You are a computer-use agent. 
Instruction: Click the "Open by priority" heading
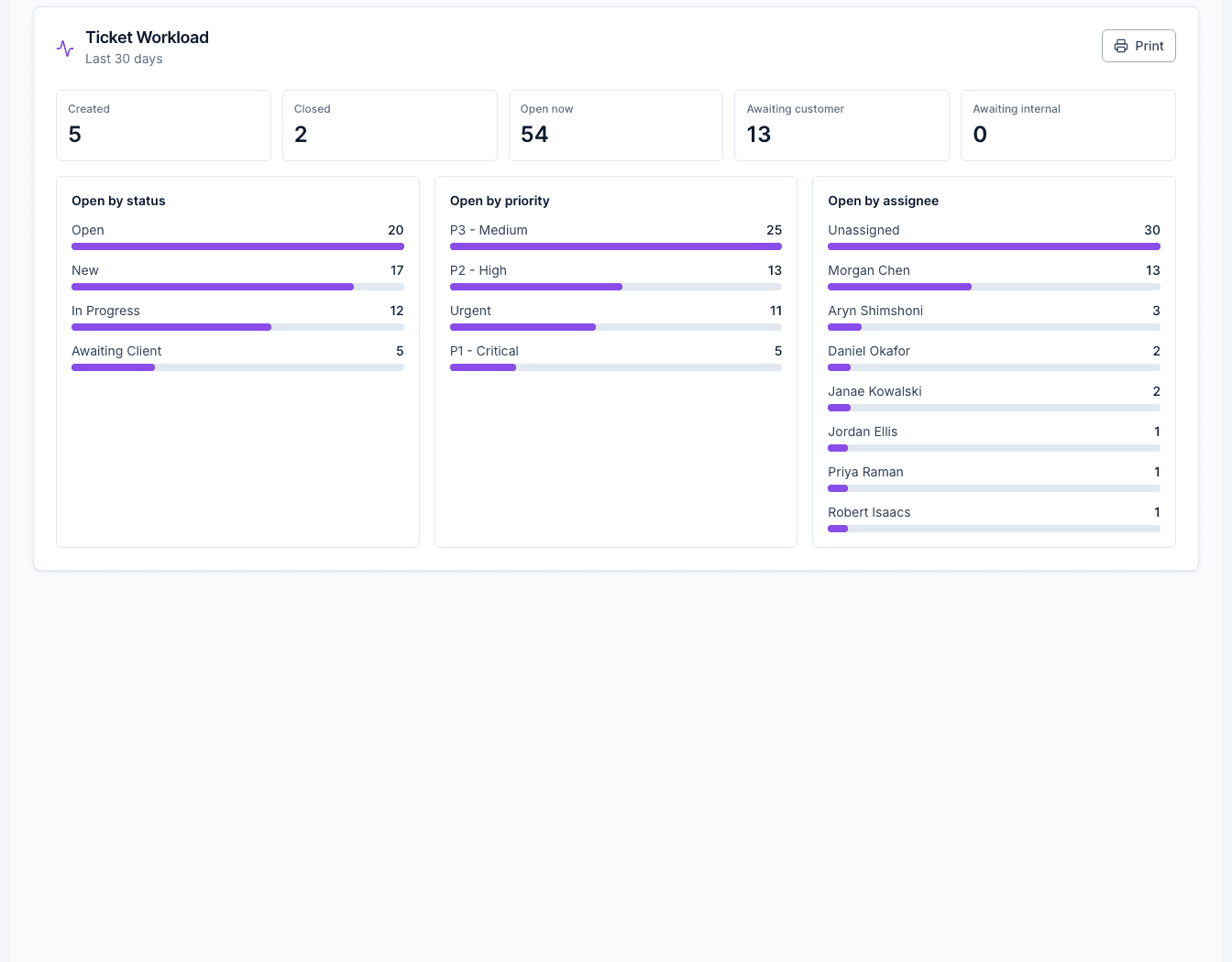pos(500,201)
